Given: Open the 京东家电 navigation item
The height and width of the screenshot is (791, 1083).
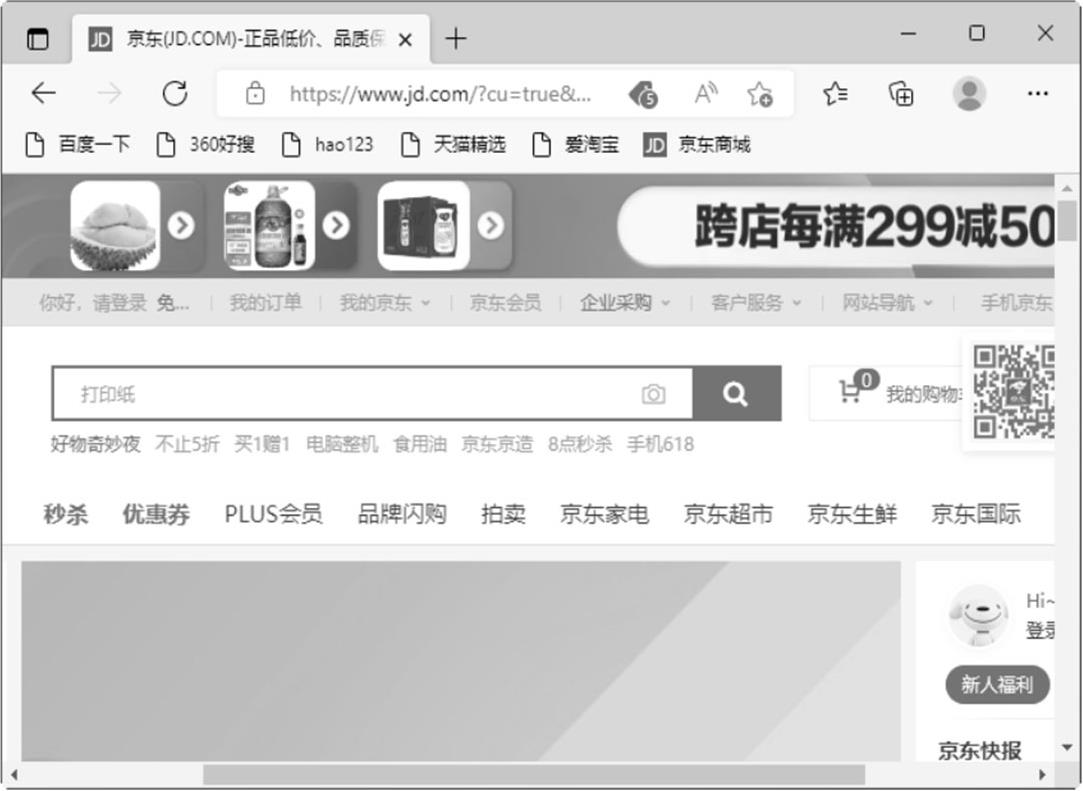Looking at the screenshot, I should click(604, 514).
